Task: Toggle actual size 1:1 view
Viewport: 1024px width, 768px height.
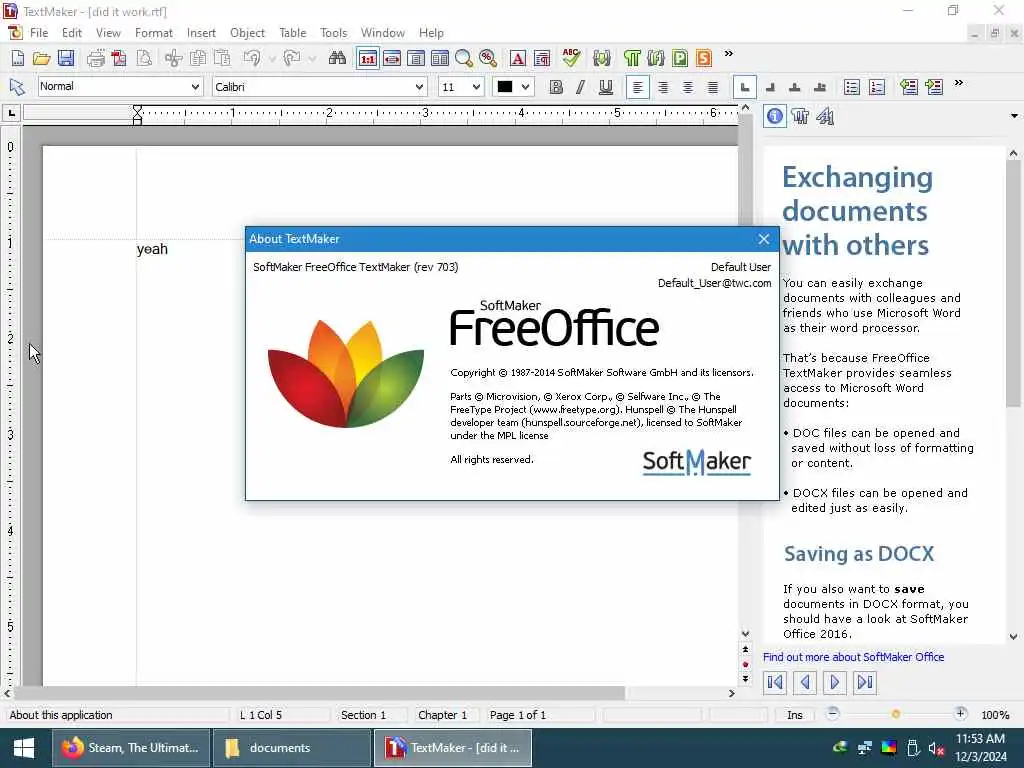Action: (x=368, y=58)
